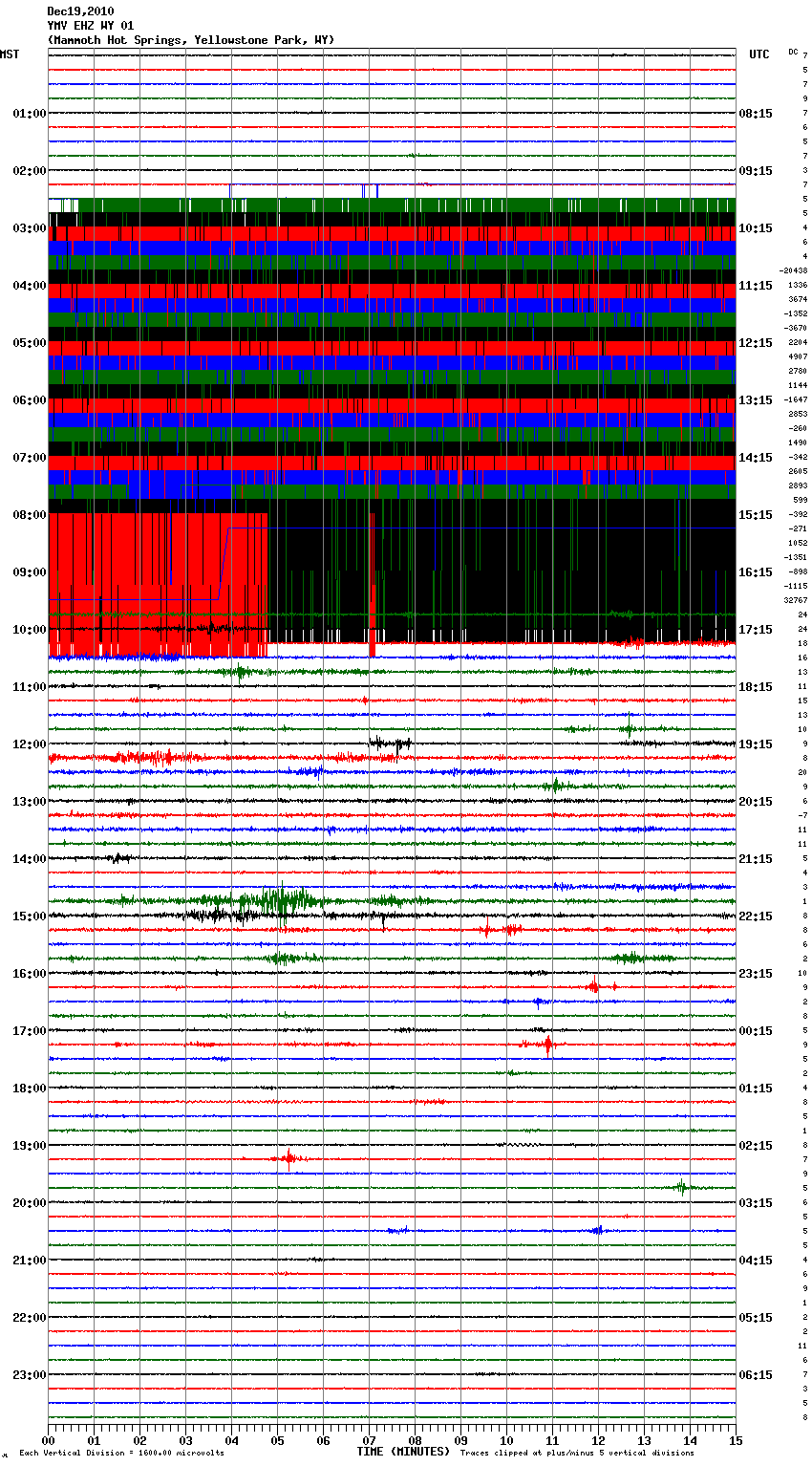
Task: Click the Mammoth Hot Springs location title
Action: (x=191, y=40)
